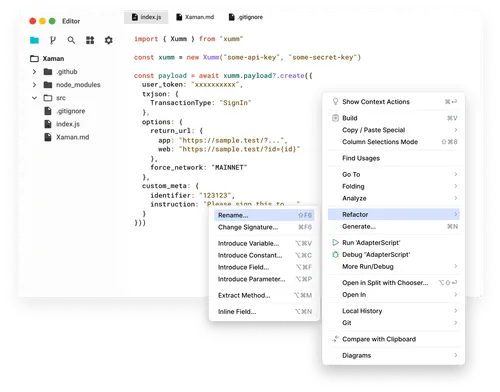This screenshot has height=392, width=500.
Task: Click the file icon on .gitignore tab
Action: click(232, 17)
